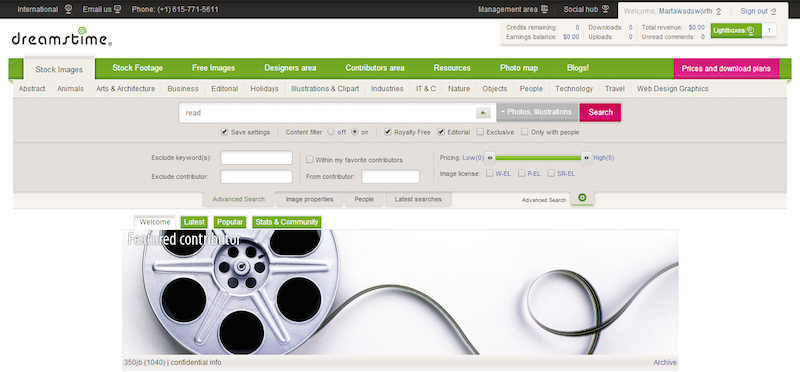Browse the Animals category
The width and height of the screenshot is (800, 372).
70,88
